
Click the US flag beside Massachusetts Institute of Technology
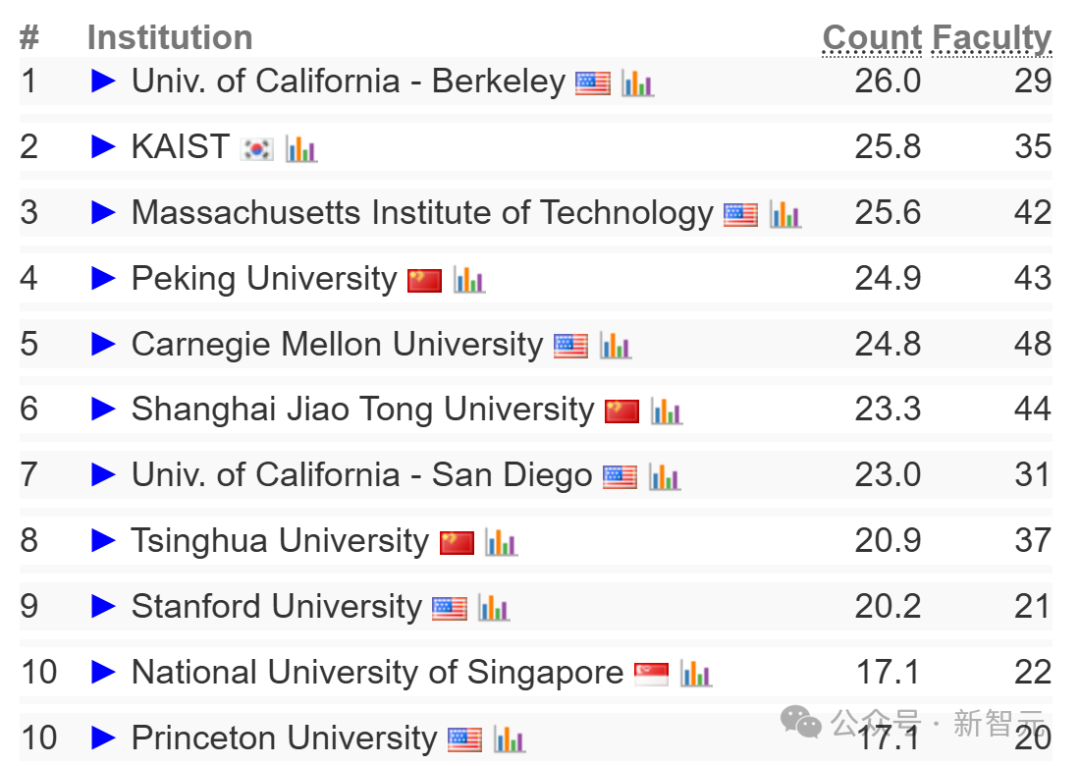(x=738, y=213)
